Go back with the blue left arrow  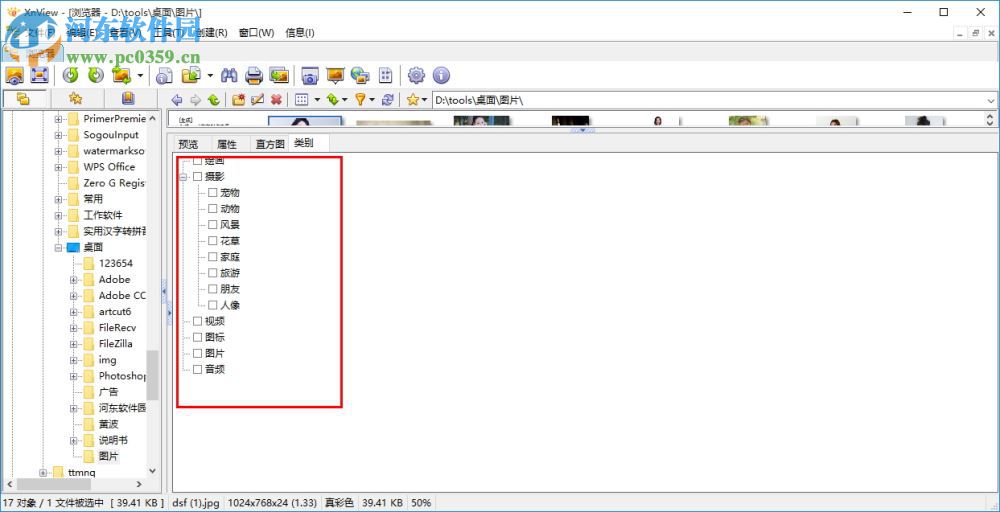177,99
